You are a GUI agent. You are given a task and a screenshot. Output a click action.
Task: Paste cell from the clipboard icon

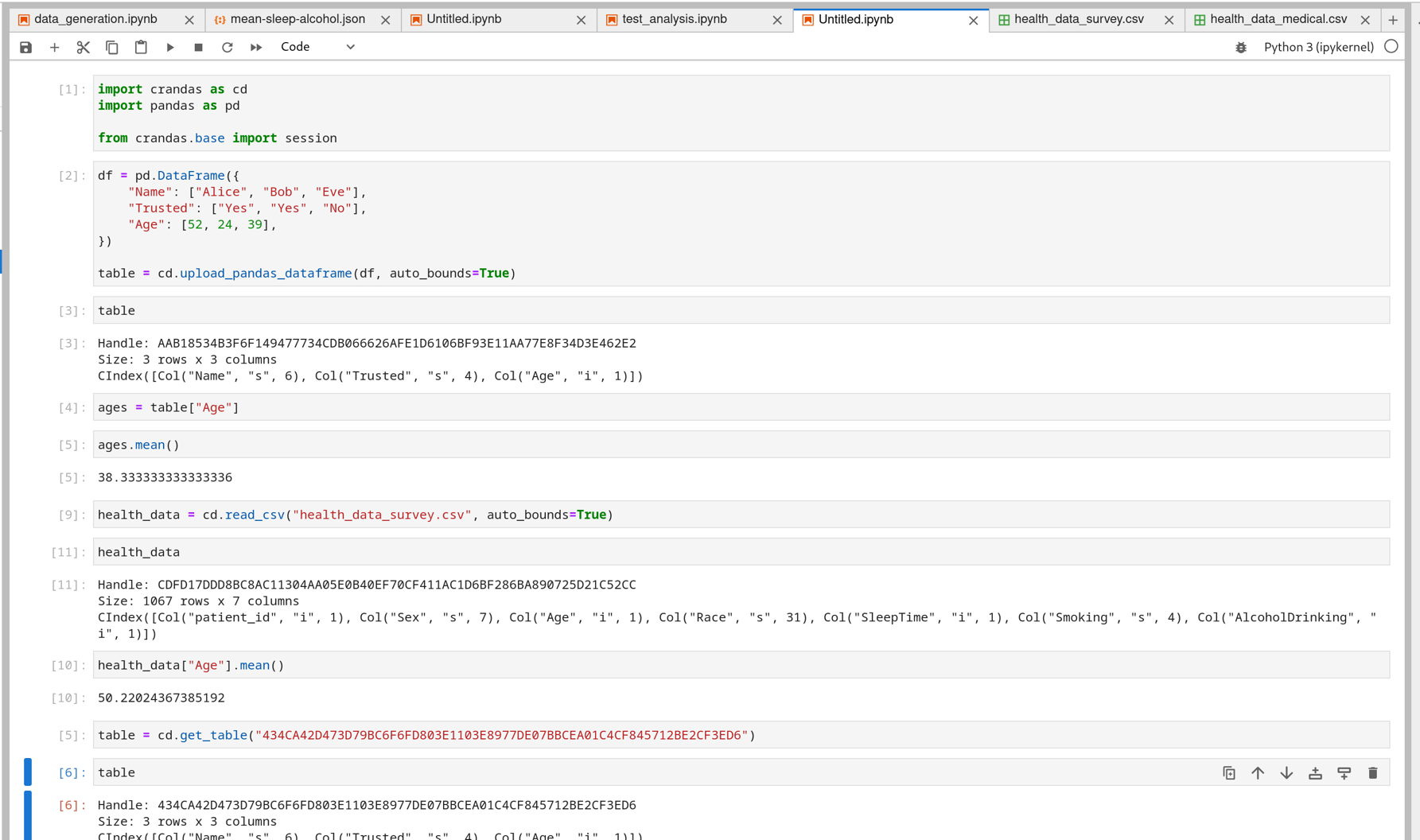pos(141,47)
